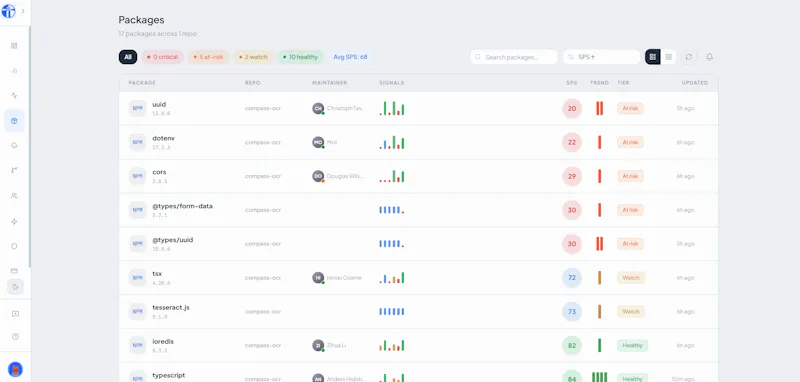
Task: Click the compass-ocr repo for dotenv
Action: 263,142
